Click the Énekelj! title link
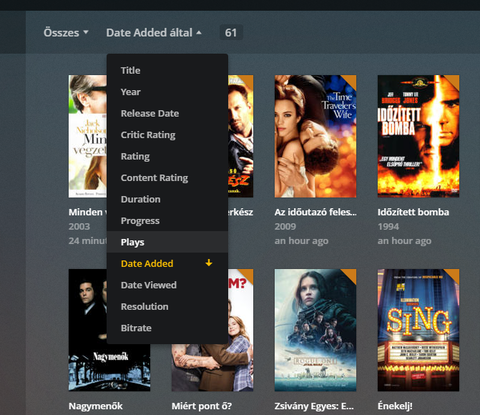The height and width of the screenshot is (415, 480). click(395, 406)
